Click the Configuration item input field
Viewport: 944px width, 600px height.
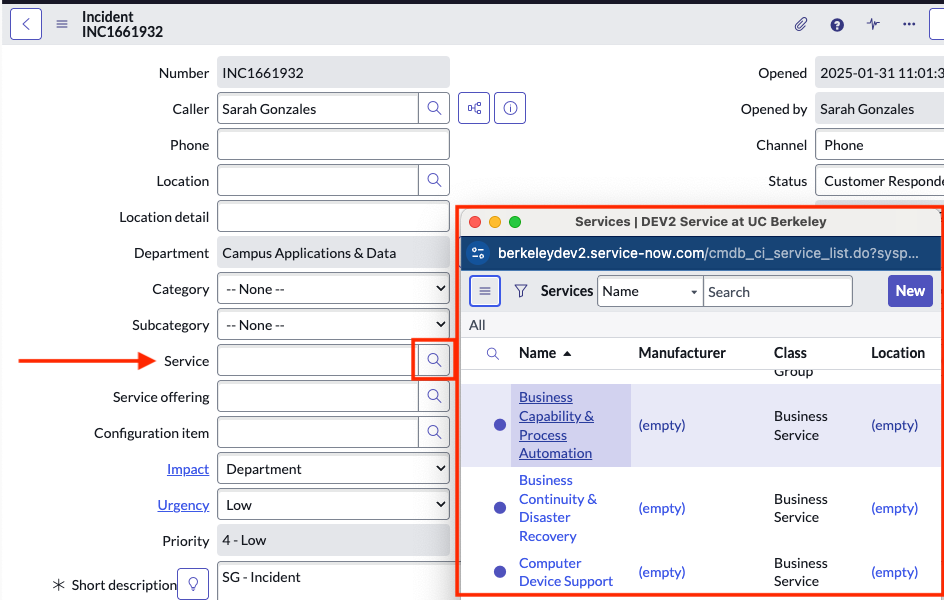coord(318,432)
